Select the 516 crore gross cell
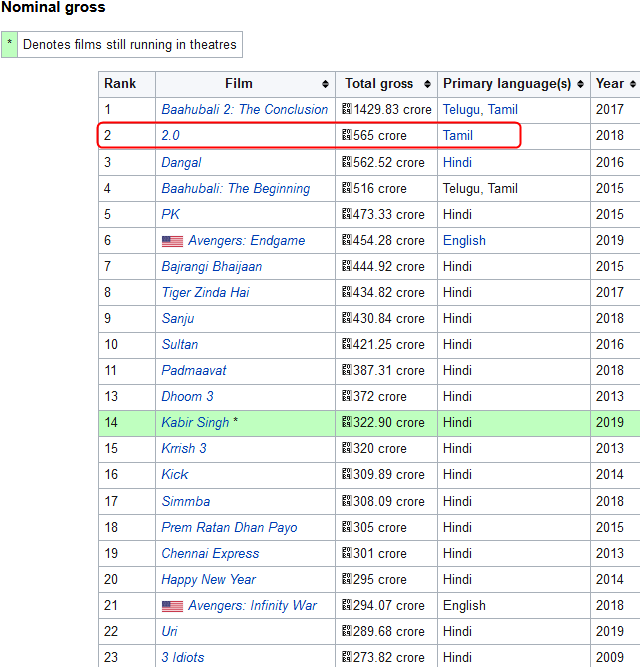This screenshot has width=640, height=667. pos(386,188)
